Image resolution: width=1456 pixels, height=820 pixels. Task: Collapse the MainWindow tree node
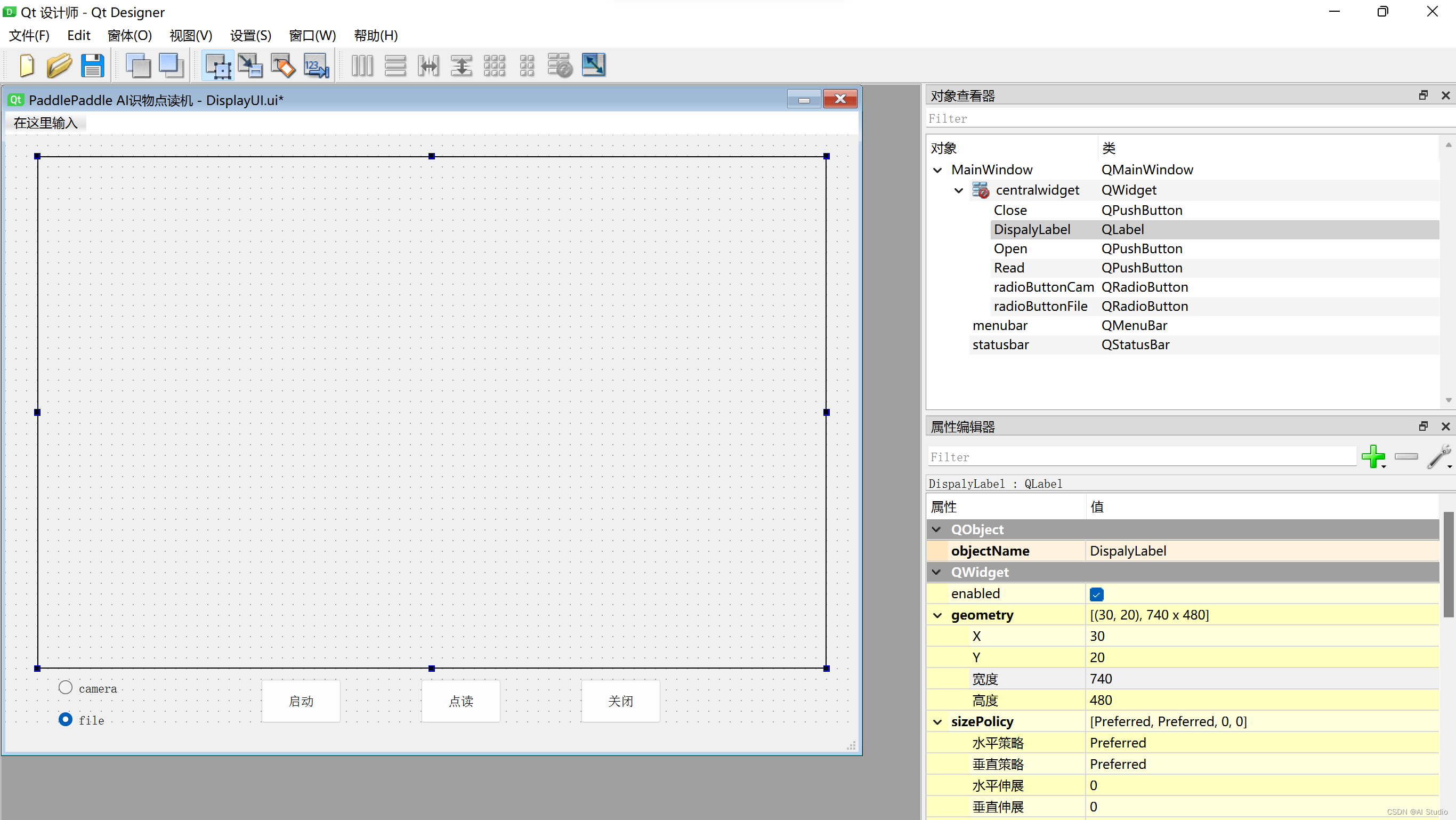(x=937, y=170)
